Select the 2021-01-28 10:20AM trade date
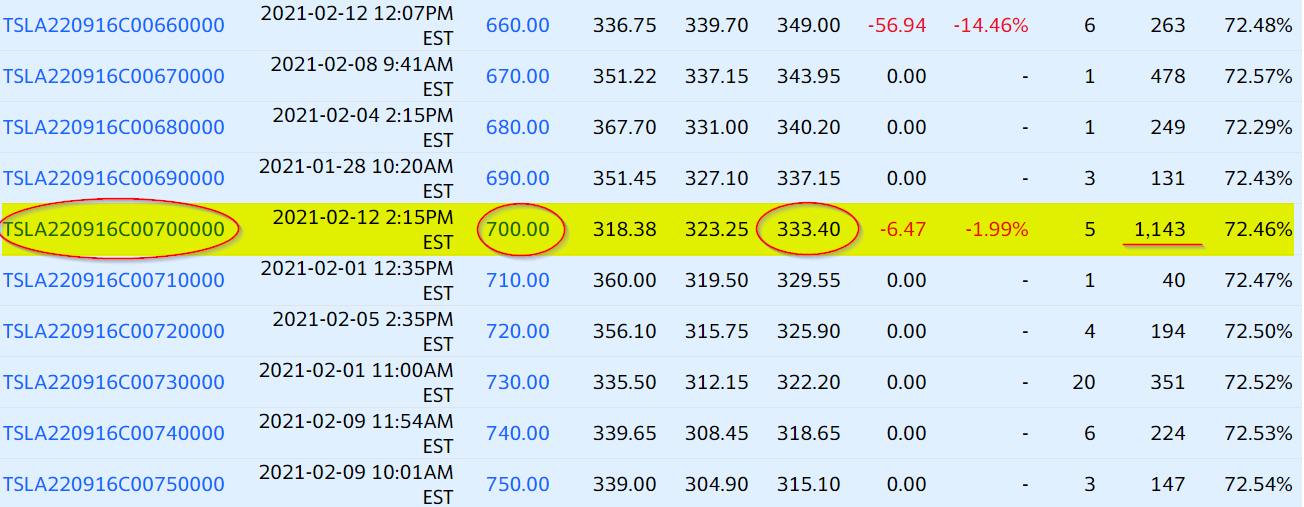This screenshot has width=1304, height=507. [357, 178]
